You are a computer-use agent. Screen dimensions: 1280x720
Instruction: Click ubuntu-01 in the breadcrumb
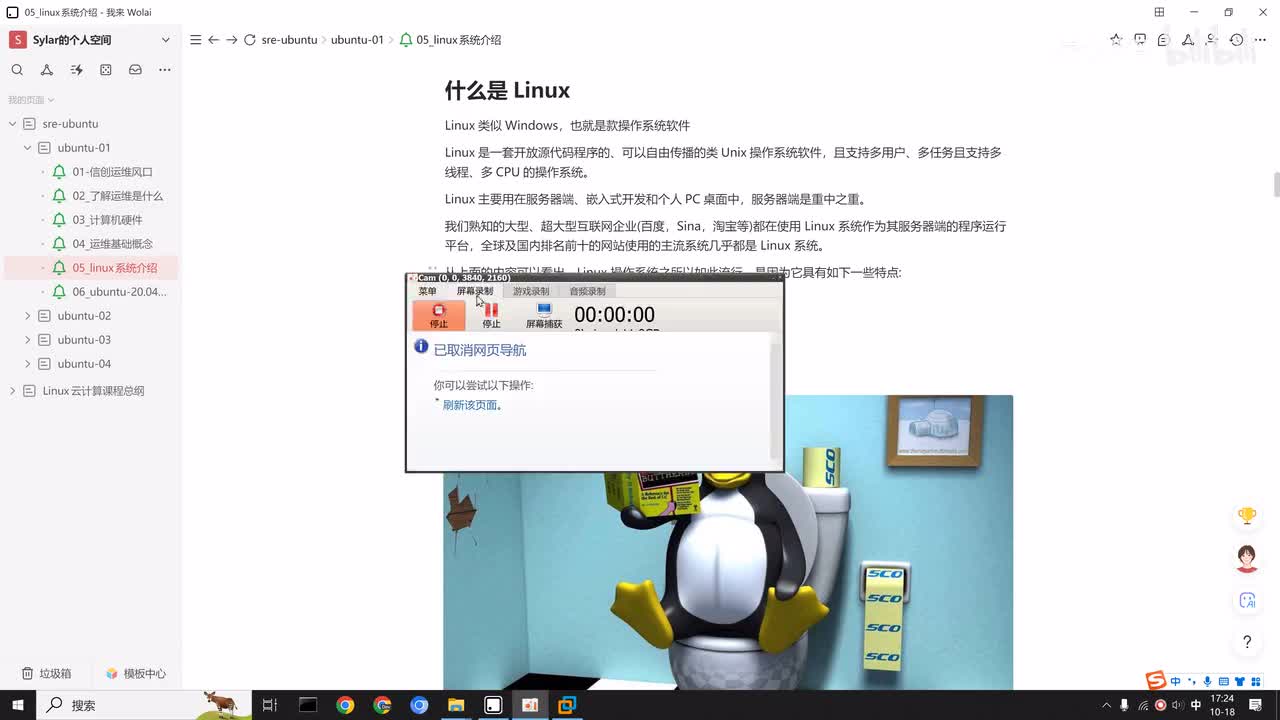tap(357, 40)
